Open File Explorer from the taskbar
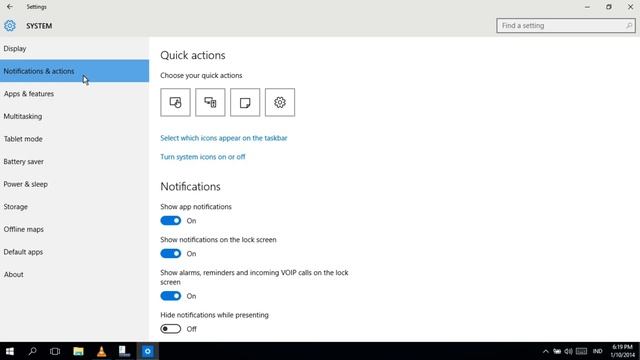640x360 pixels. [x=78, y=351]
